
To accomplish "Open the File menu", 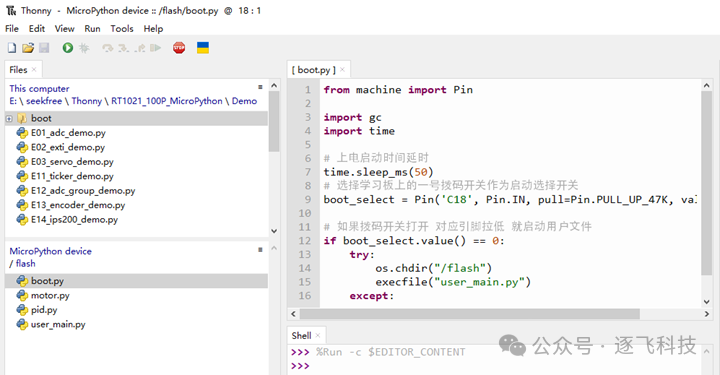I will click(x=12, y=28).
